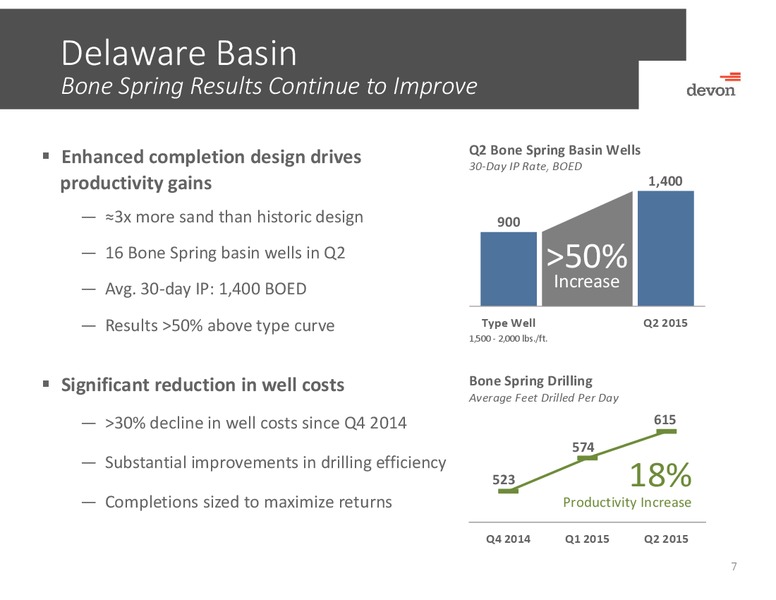Click 'Bone Spring Drilling' chart title
Image resolution: width=776 pixels, height=600 pixels.
point(531,381)
